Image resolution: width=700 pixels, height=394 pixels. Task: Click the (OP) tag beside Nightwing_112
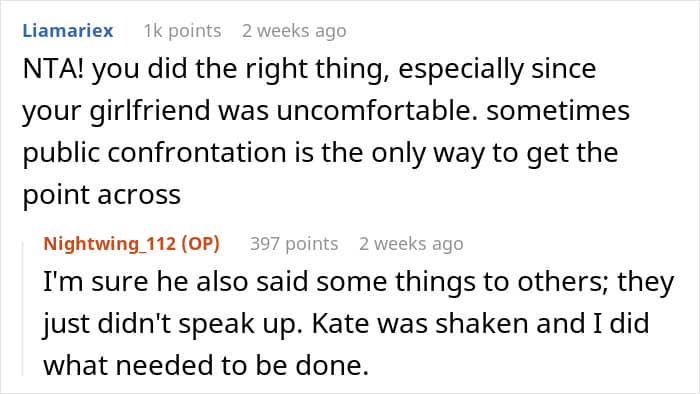pos(200,244)
